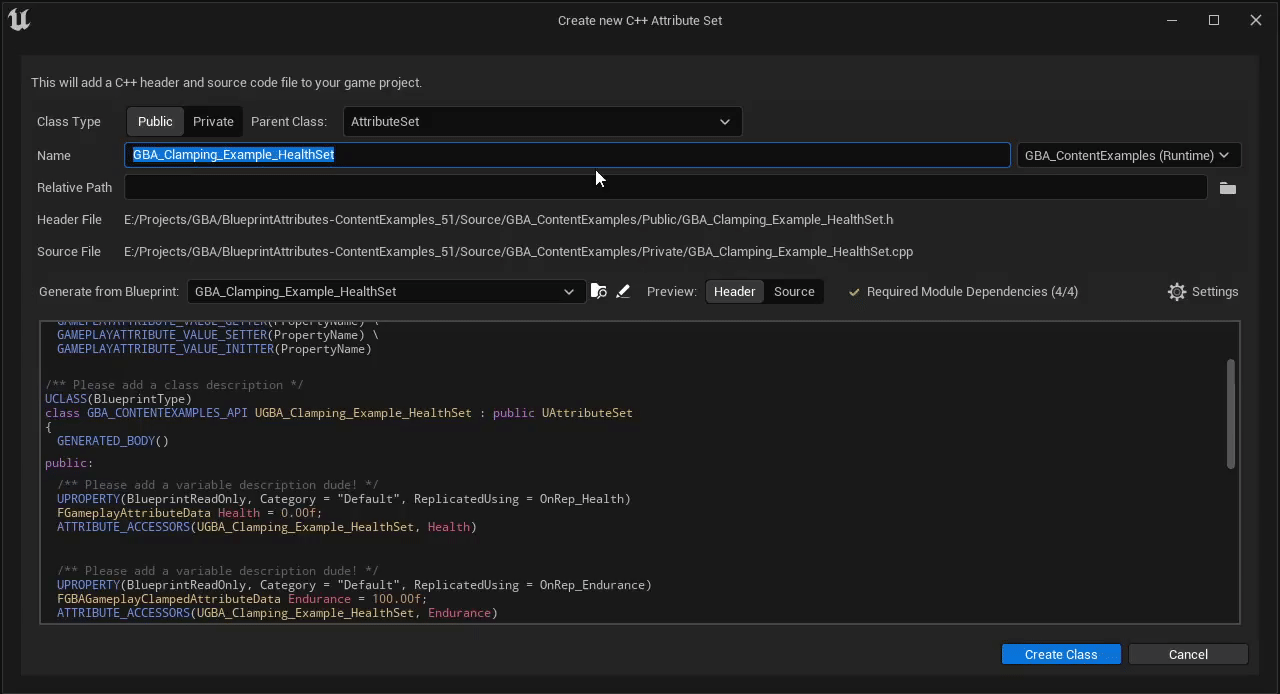Click the FGBAGameplayClampedAttributeData Endurance line

(242, 599)
